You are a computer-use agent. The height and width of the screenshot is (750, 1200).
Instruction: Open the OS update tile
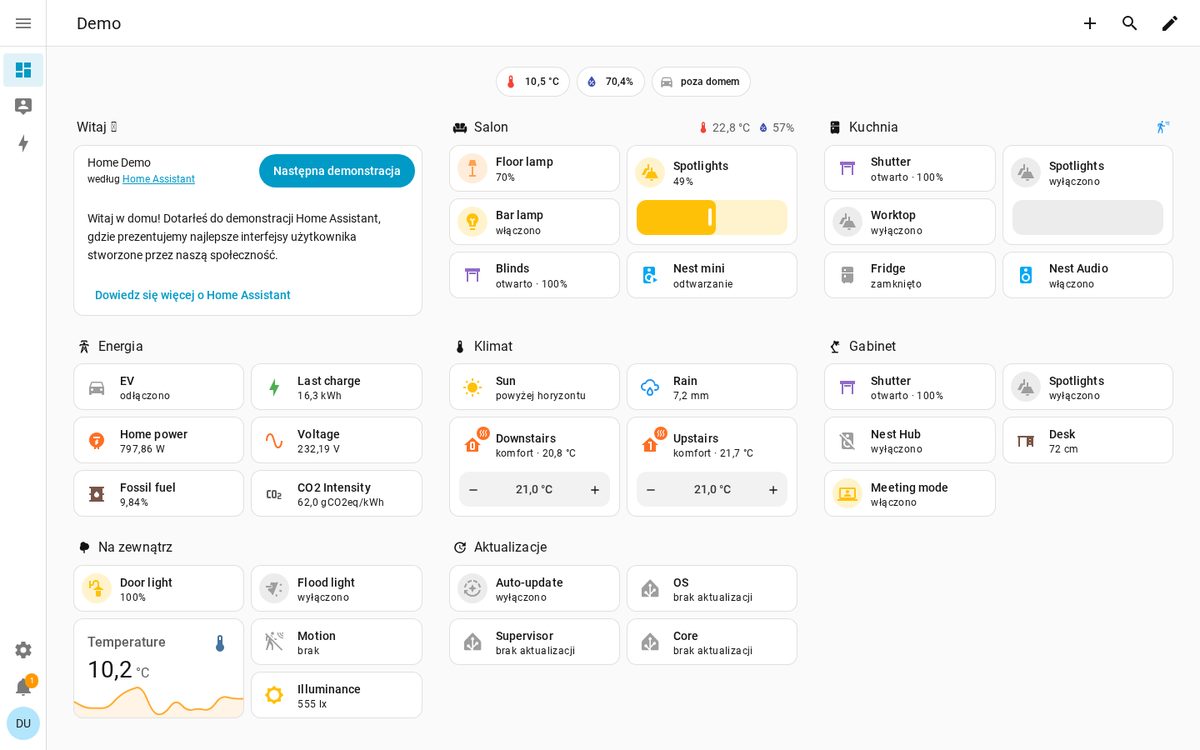pos(712,589)
